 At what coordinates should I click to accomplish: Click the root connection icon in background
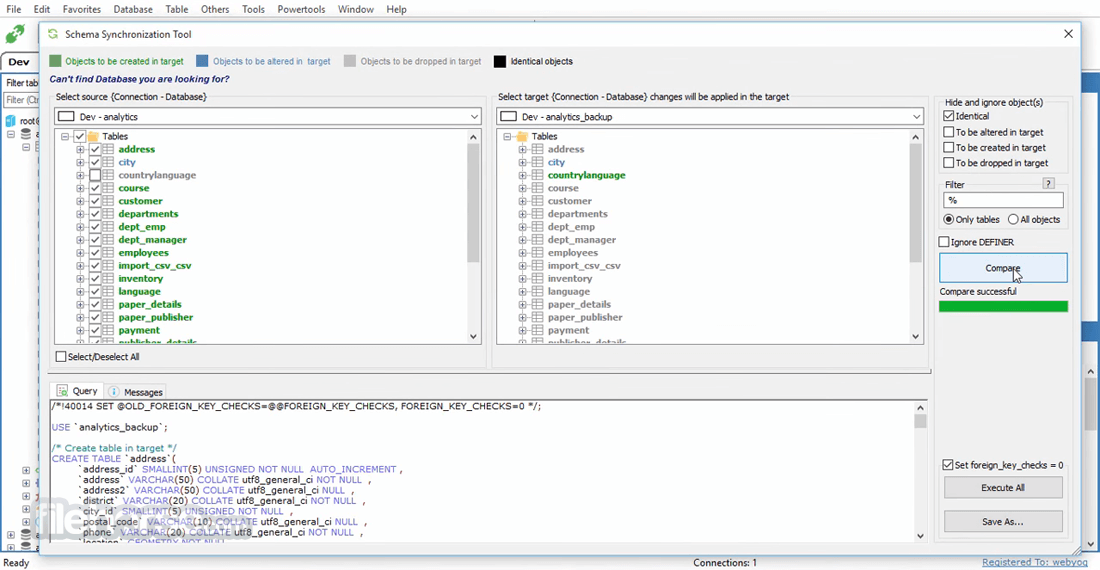pyautogui.click(x=11, y=121)
